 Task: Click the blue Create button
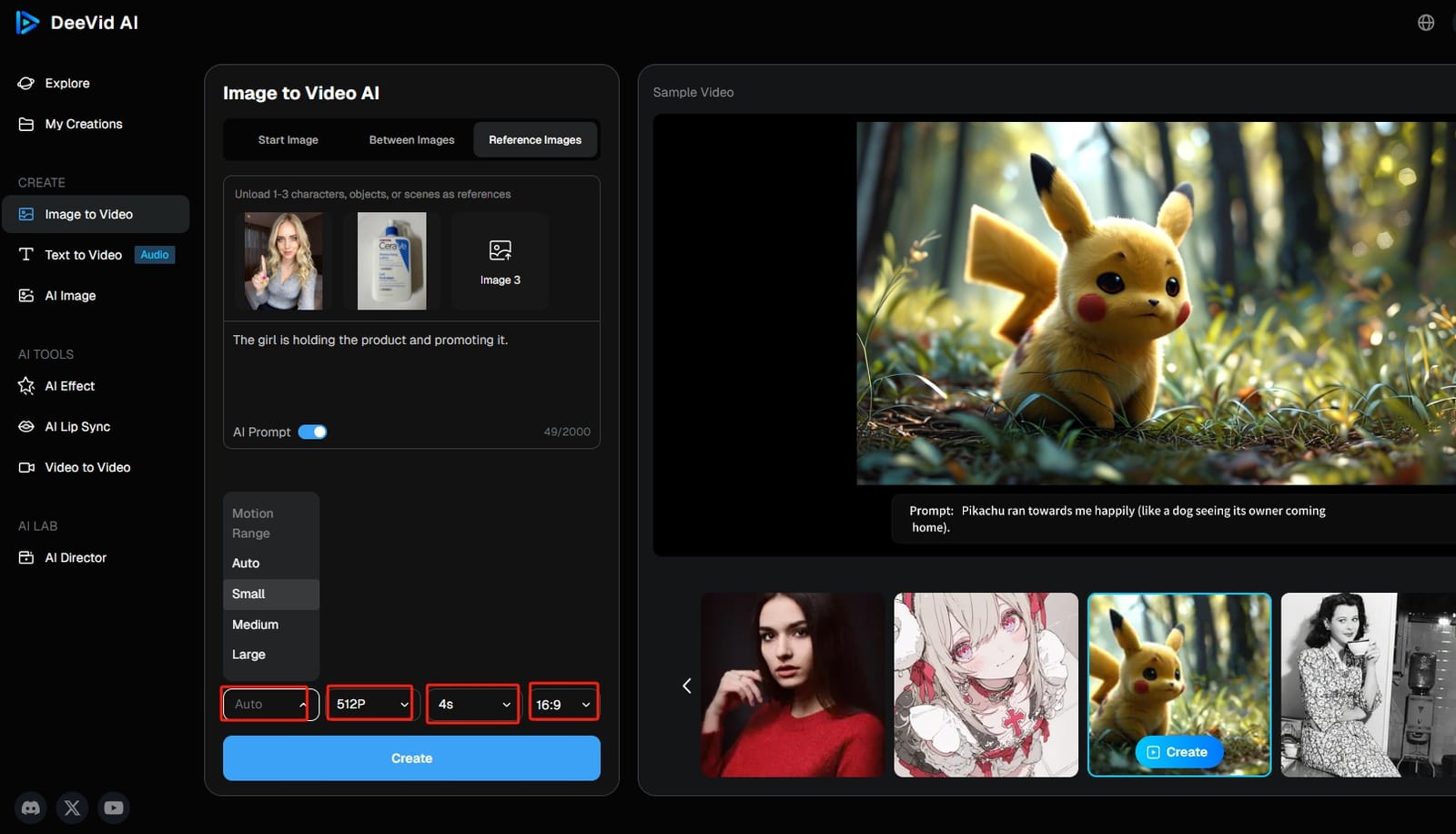[x=411, y=758]
